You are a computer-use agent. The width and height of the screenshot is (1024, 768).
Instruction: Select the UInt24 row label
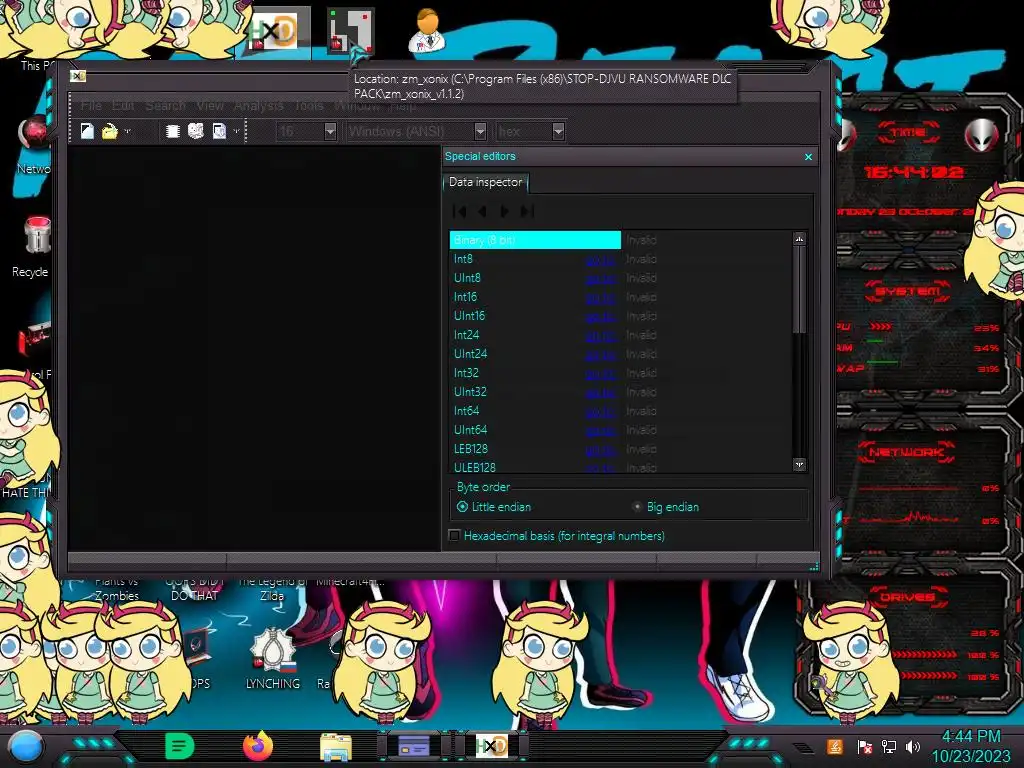tap(470, 354)
